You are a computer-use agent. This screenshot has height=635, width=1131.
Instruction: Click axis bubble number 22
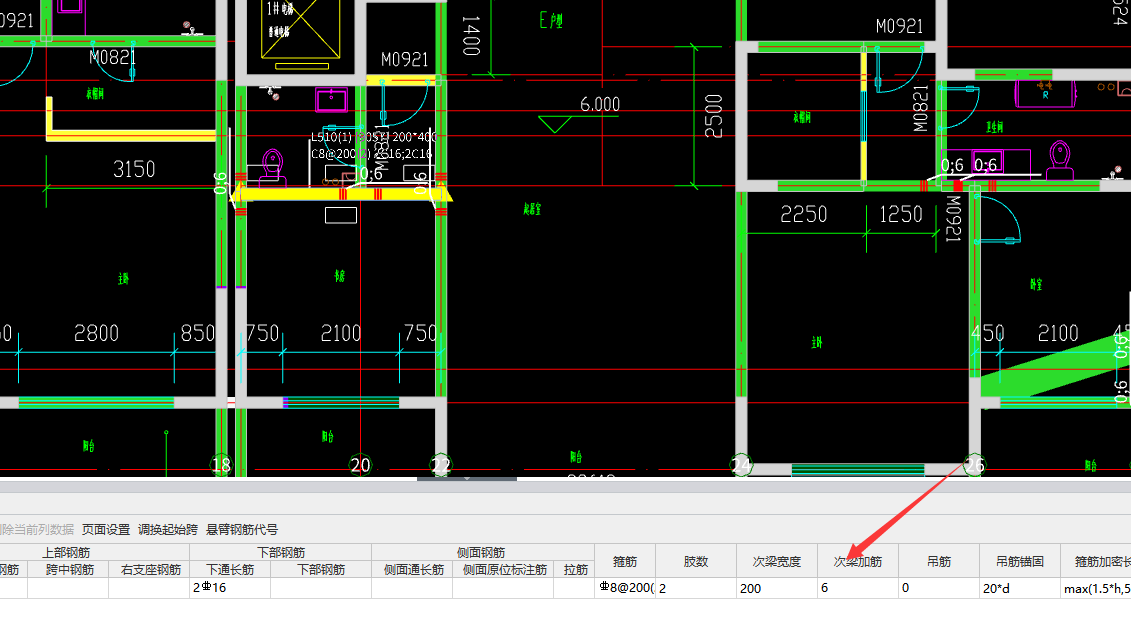pyautogui.click(x=441, y=465)
